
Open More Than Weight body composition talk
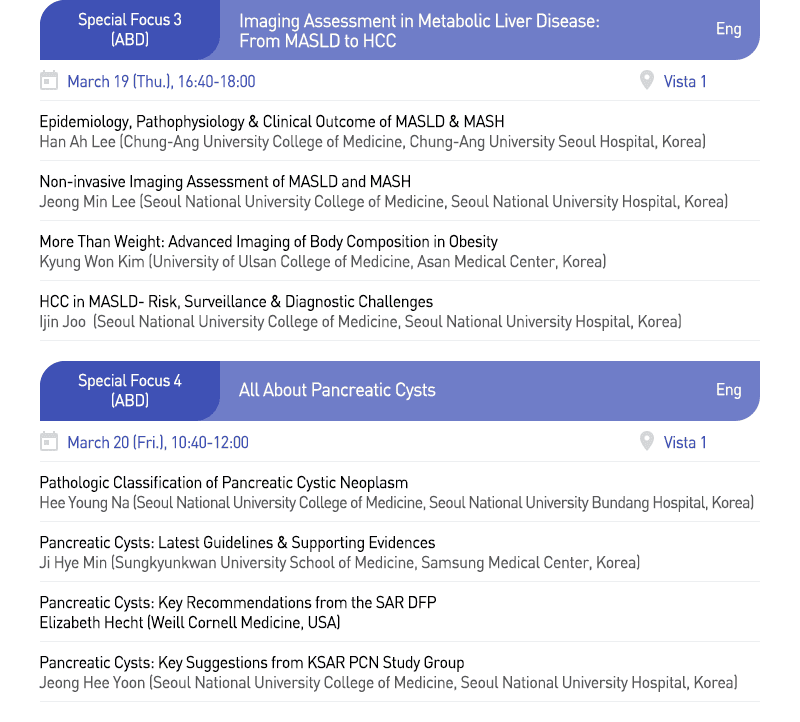[268, 242]
